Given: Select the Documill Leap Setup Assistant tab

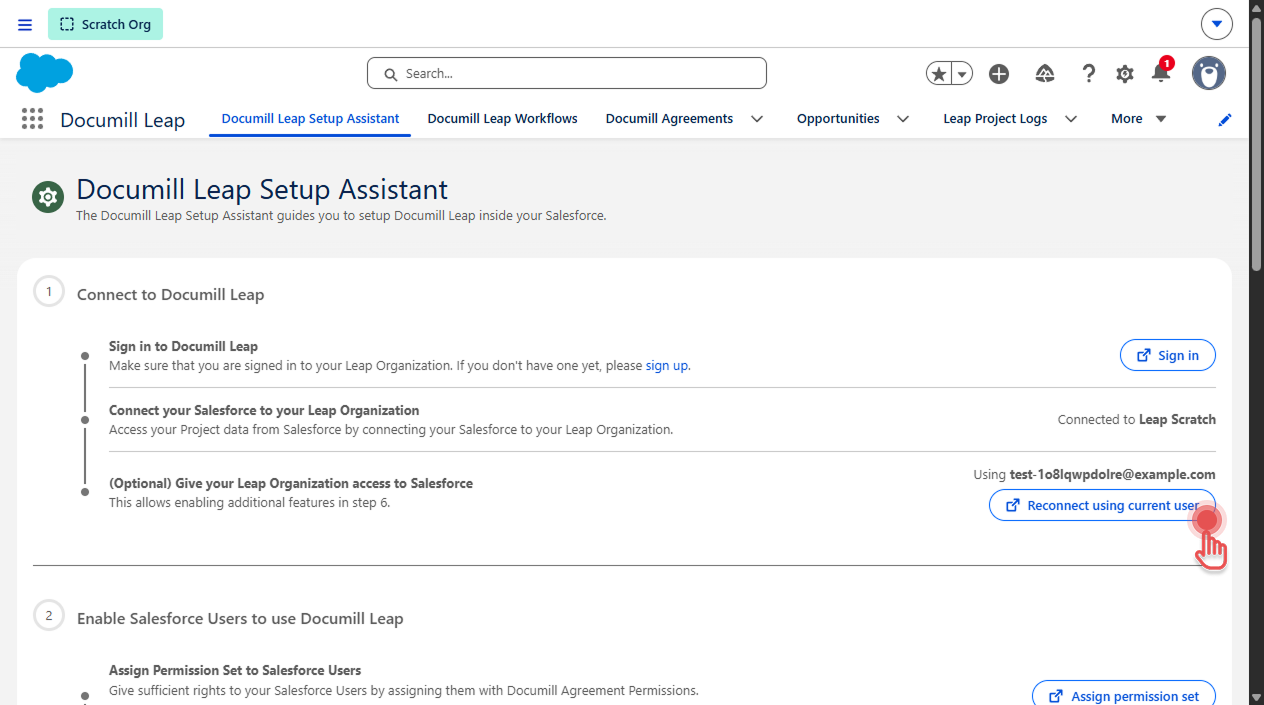Looking at the screenshot, I should (x=310, y=118).
